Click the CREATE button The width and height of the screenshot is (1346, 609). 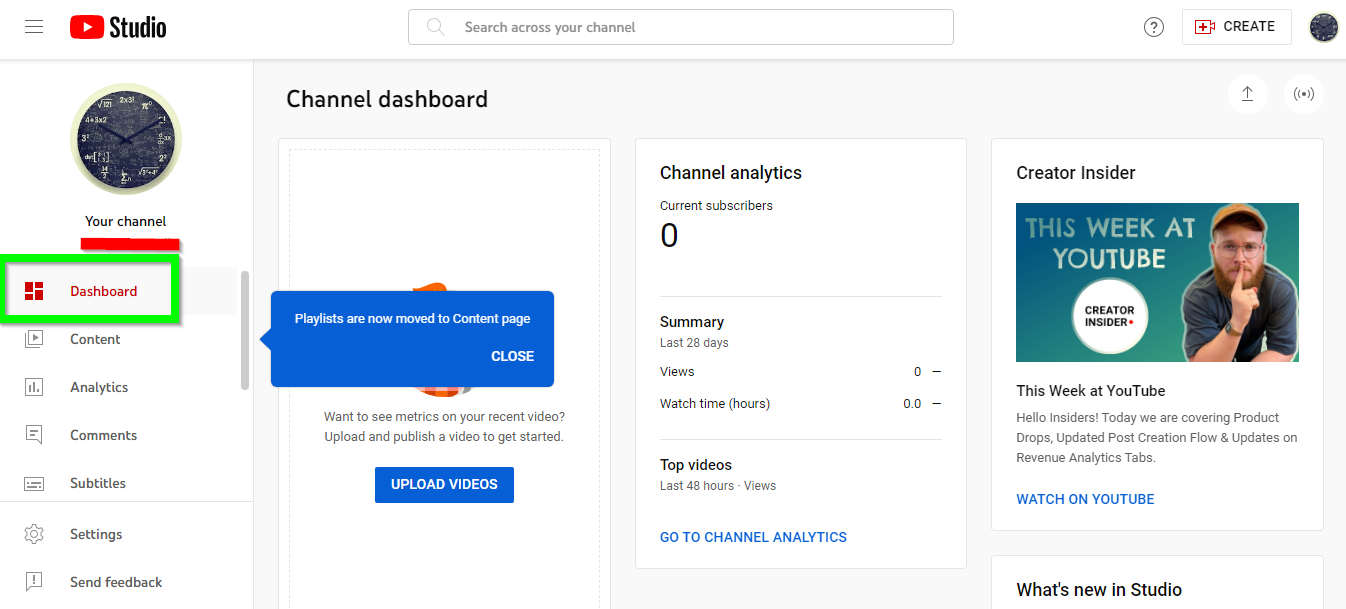click(x=1236, y=27)
